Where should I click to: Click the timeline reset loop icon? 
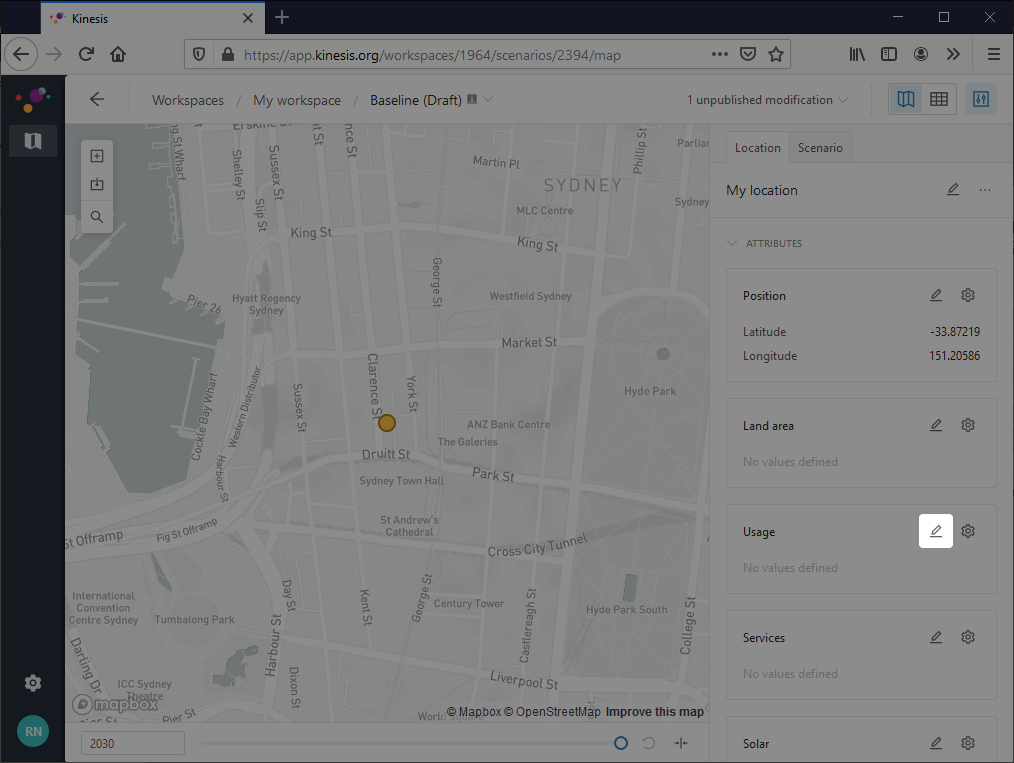click(x=649, y=743)
